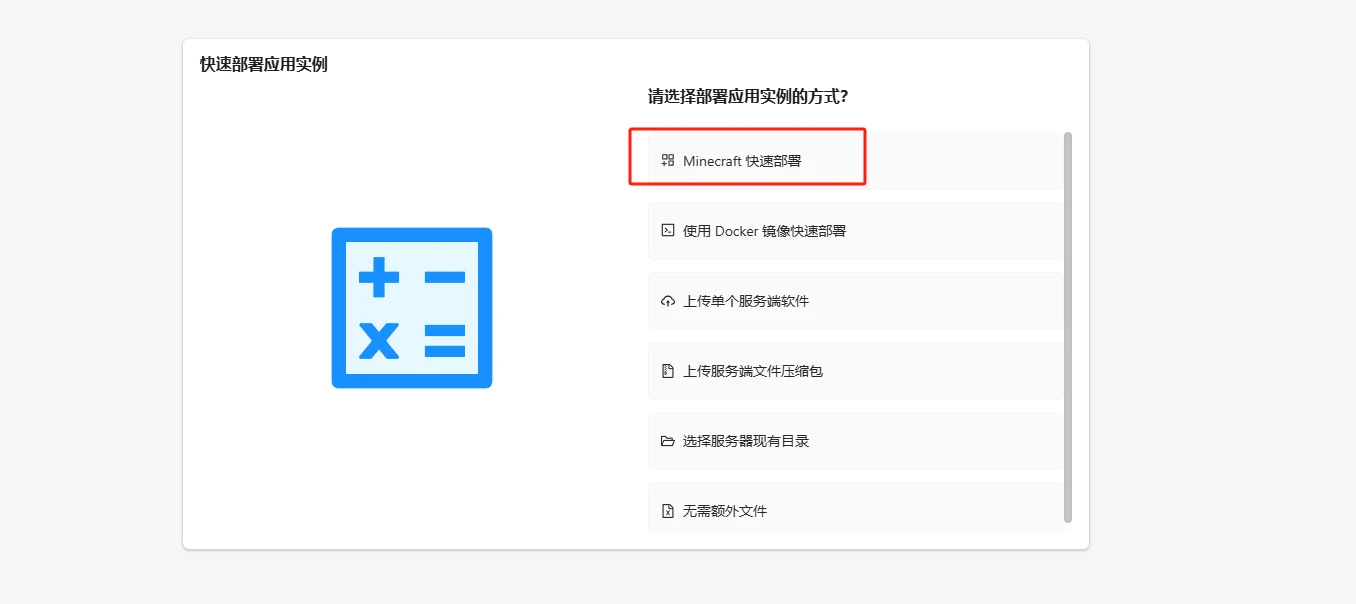Viewport: 1356px width, 604px height.
Task: Click the cloud upload icon
Action: pyautogui.click(x=668, y=301)
